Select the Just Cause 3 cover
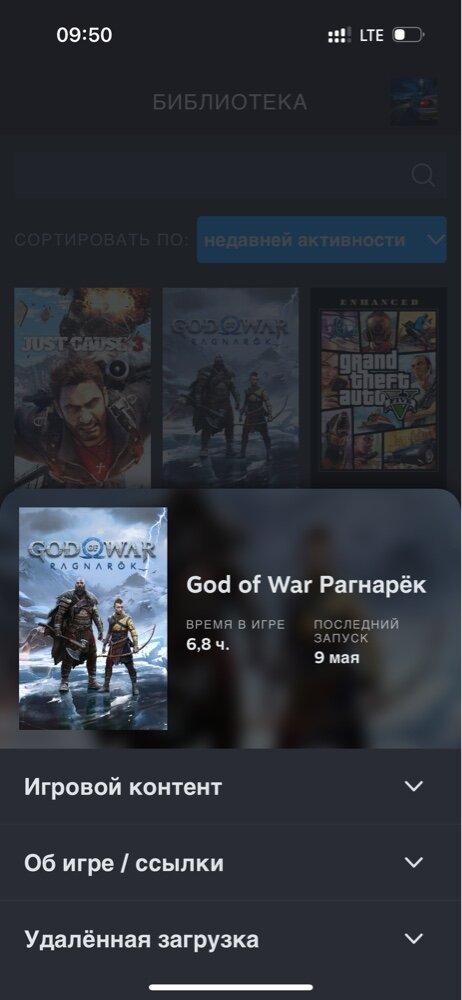Screen dimensions: 462x1000 [83, 387]
